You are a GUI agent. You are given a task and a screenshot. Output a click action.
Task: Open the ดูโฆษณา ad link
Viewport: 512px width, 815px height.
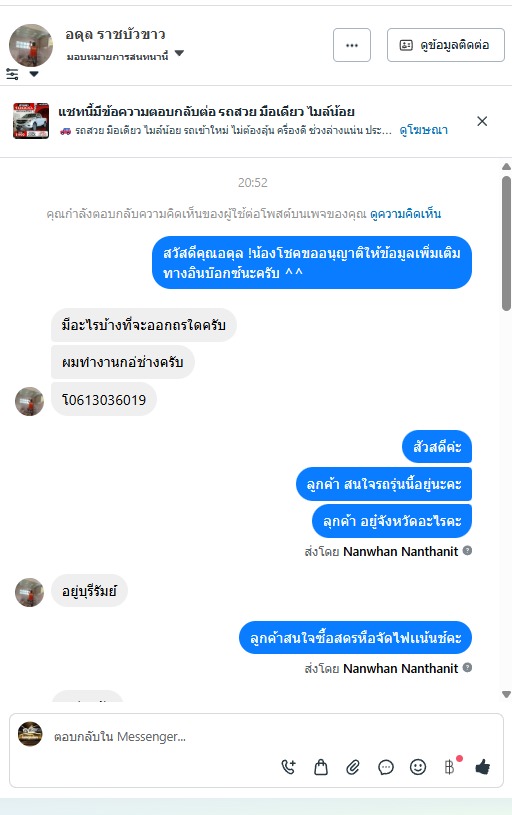(x=423, y=130)
